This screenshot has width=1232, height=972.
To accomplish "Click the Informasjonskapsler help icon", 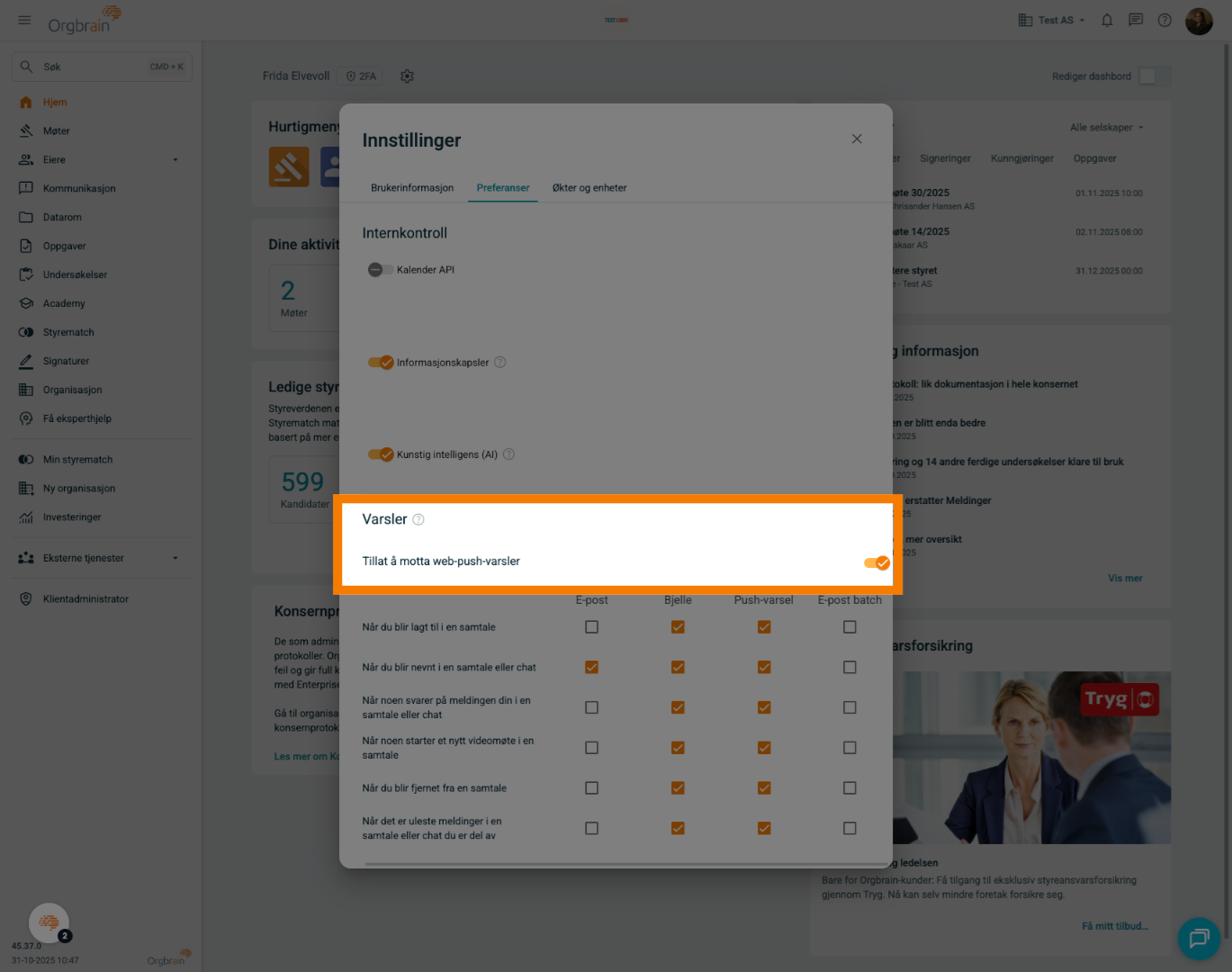I will (500, 363).
